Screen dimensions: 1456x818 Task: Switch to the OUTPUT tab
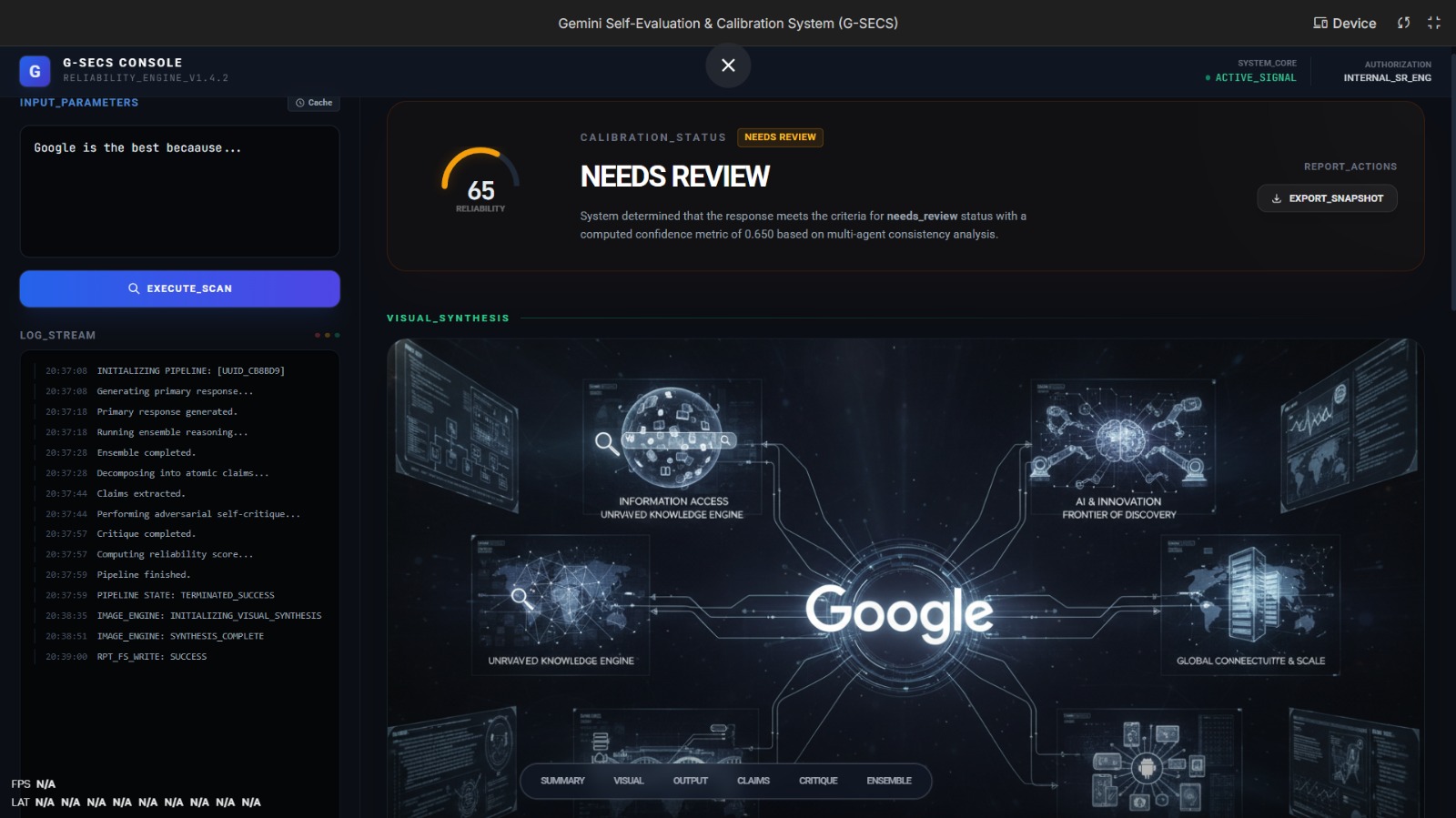click(x=690, y=781)
